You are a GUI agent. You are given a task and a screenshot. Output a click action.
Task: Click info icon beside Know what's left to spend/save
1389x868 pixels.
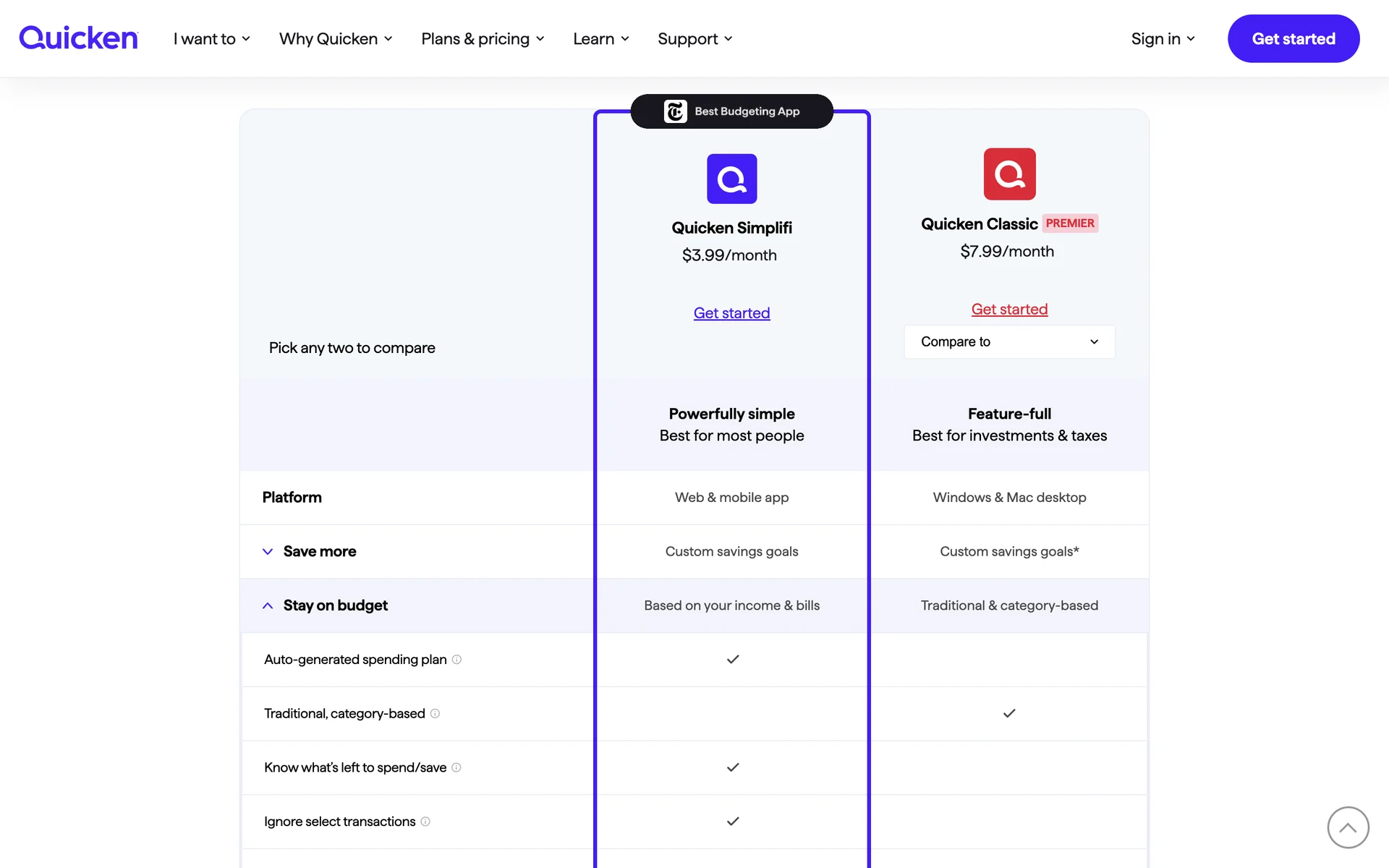coord(456,767)
